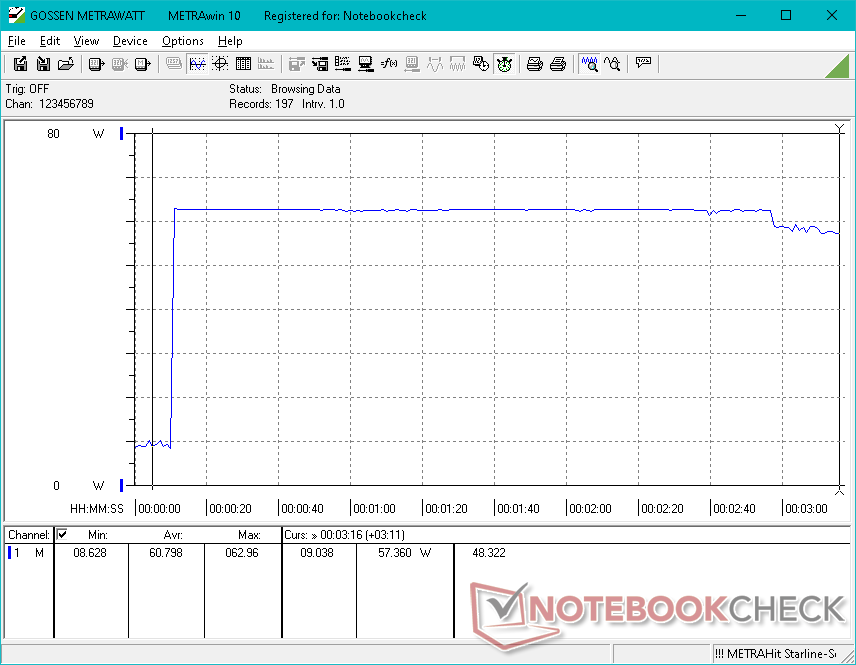The height and width of the screenshot is (665, 856).
Task: Open the channel settings icon with screwdriver
Action: [343, 64]
